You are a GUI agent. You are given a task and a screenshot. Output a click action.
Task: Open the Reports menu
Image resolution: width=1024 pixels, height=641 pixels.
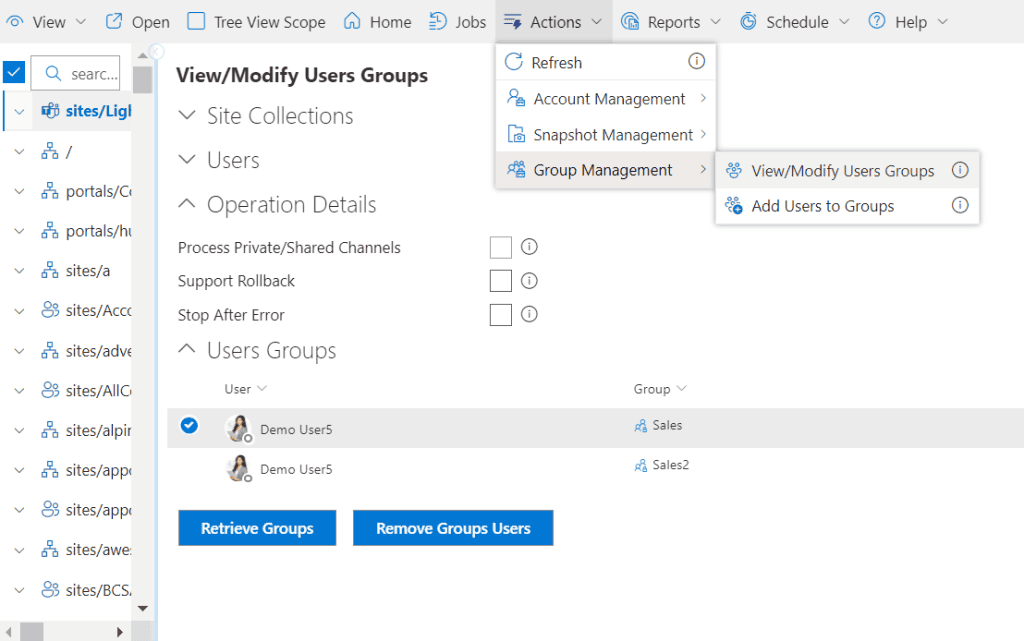[x=670, y=21]
